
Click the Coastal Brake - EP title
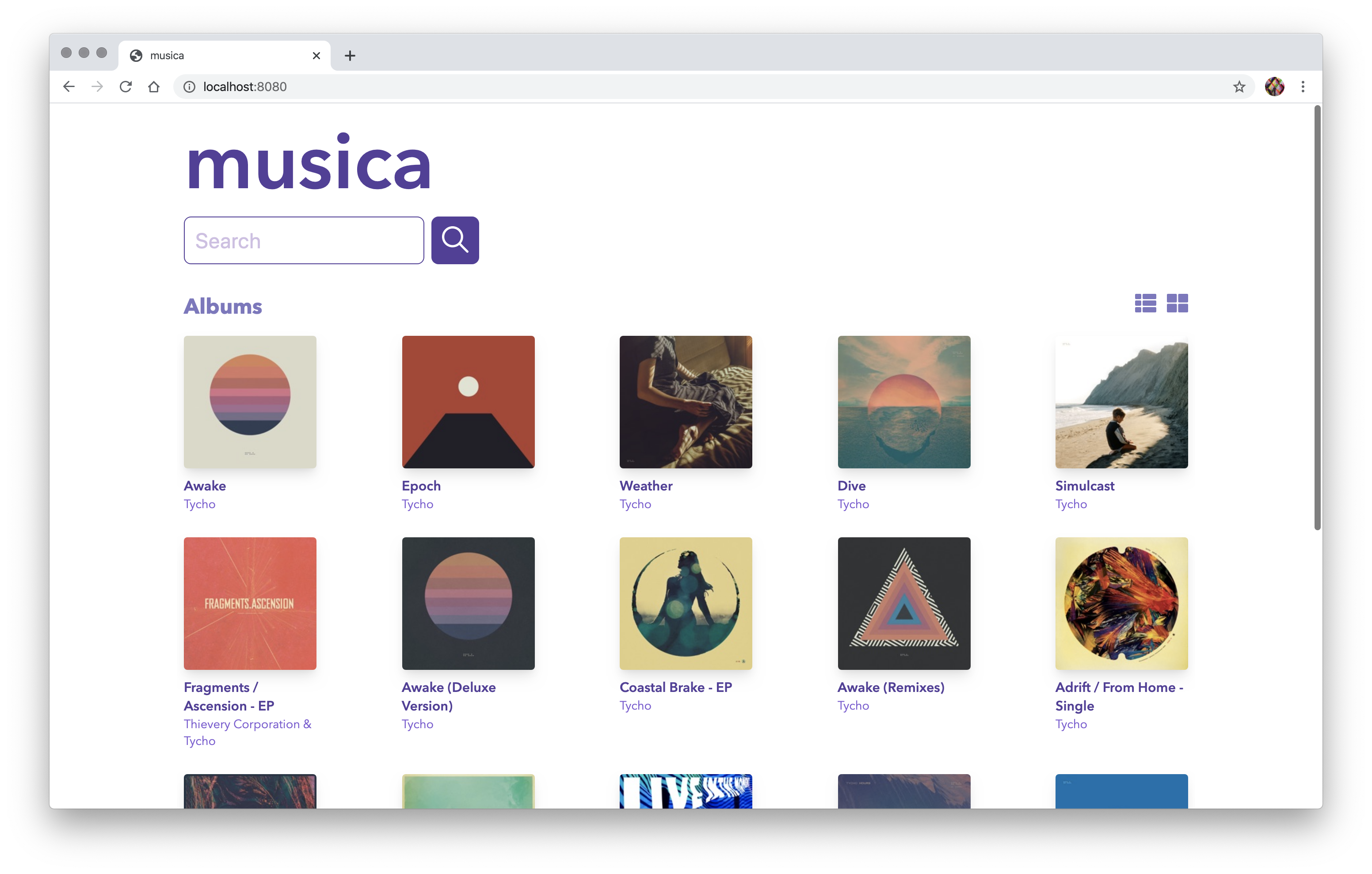coord(675,687)
